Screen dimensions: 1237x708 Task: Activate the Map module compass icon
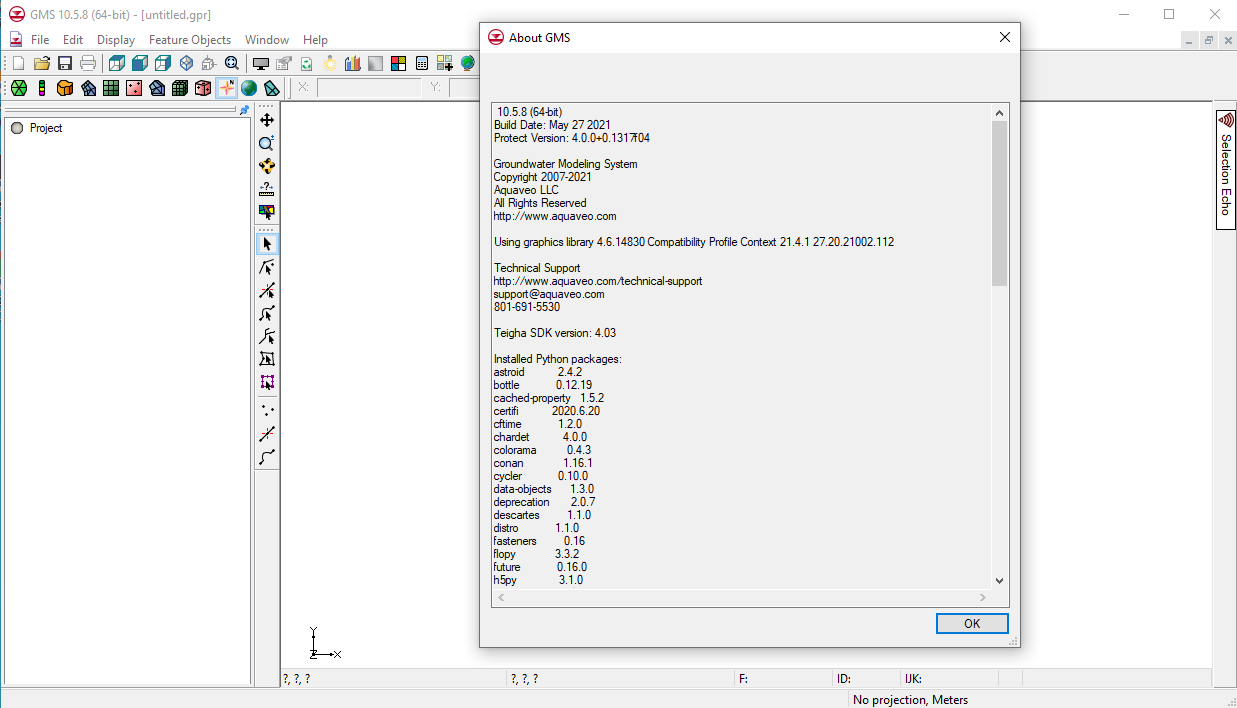click(226, 88)
